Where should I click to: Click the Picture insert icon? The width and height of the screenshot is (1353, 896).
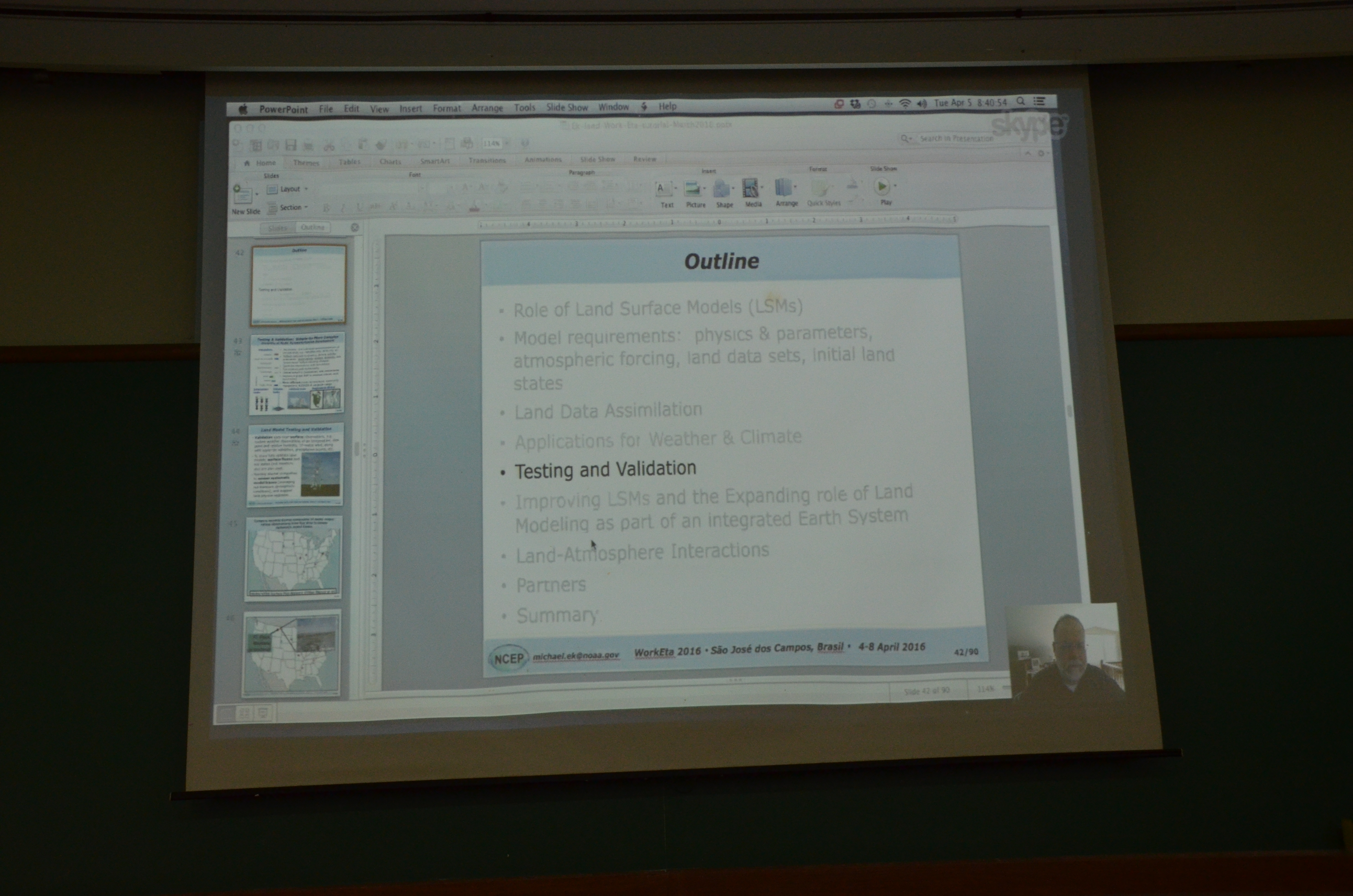(694, 189)
